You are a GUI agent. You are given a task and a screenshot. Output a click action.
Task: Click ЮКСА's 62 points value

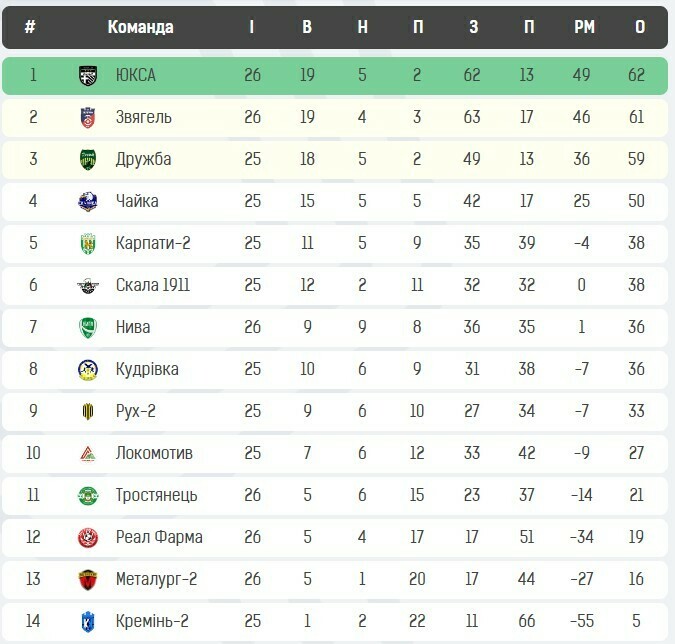639,75
